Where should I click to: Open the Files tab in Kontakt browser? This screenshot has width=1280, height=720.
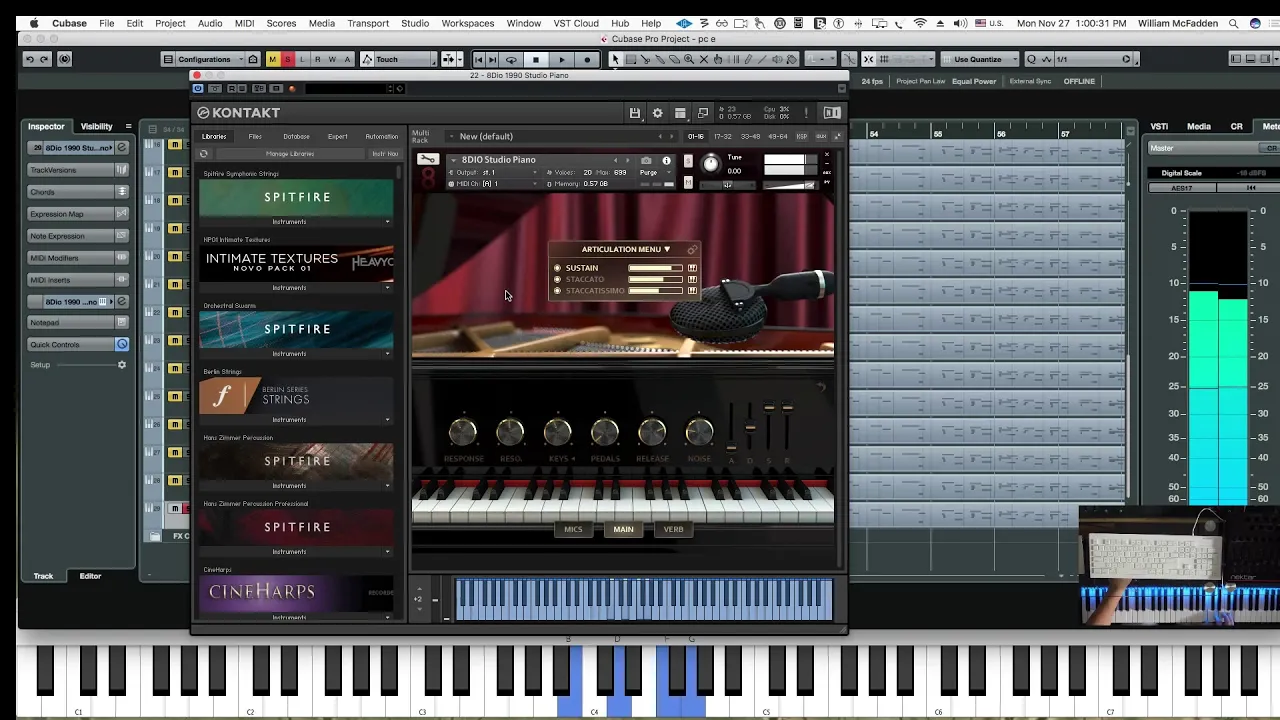255,136
